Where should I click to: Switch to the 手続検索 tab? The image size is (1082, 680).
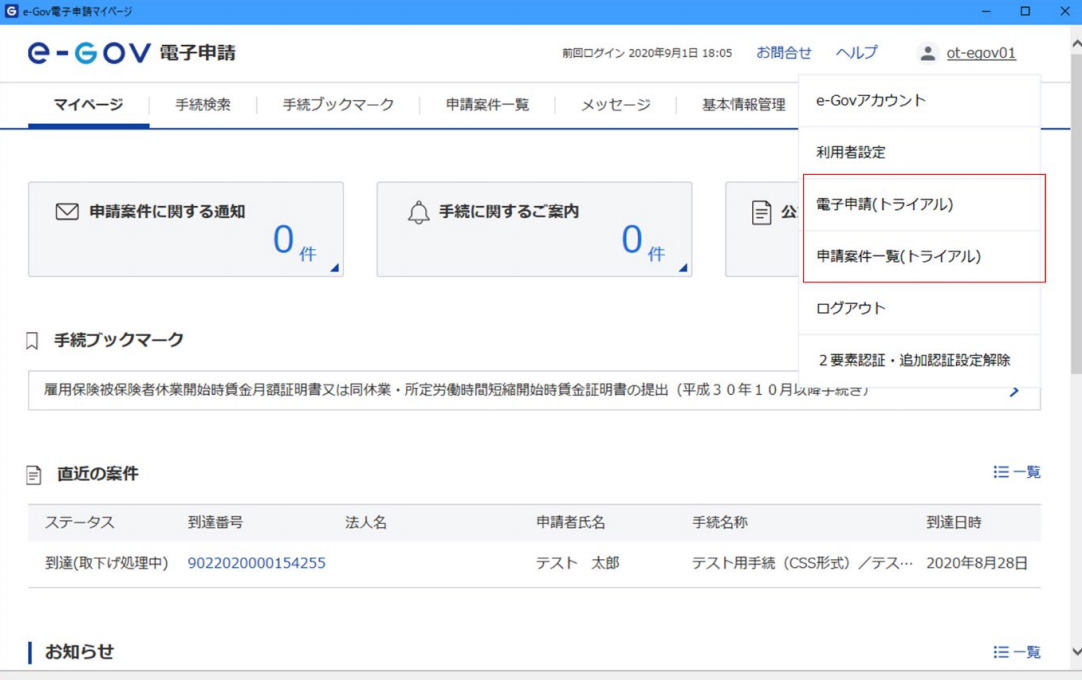203,105
